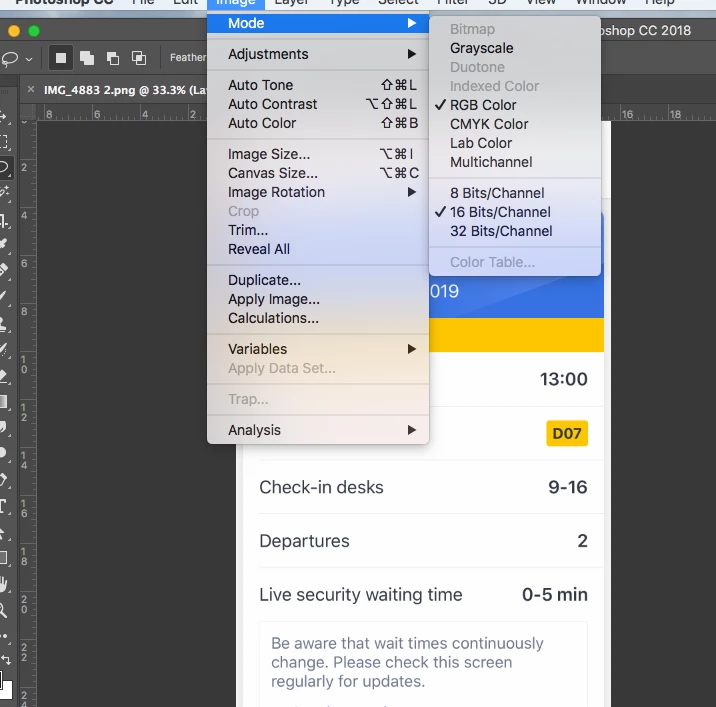Set depth to 8 Bits/Channel
The height and width of the screenshot is (707, 716).
click(515, 193)
